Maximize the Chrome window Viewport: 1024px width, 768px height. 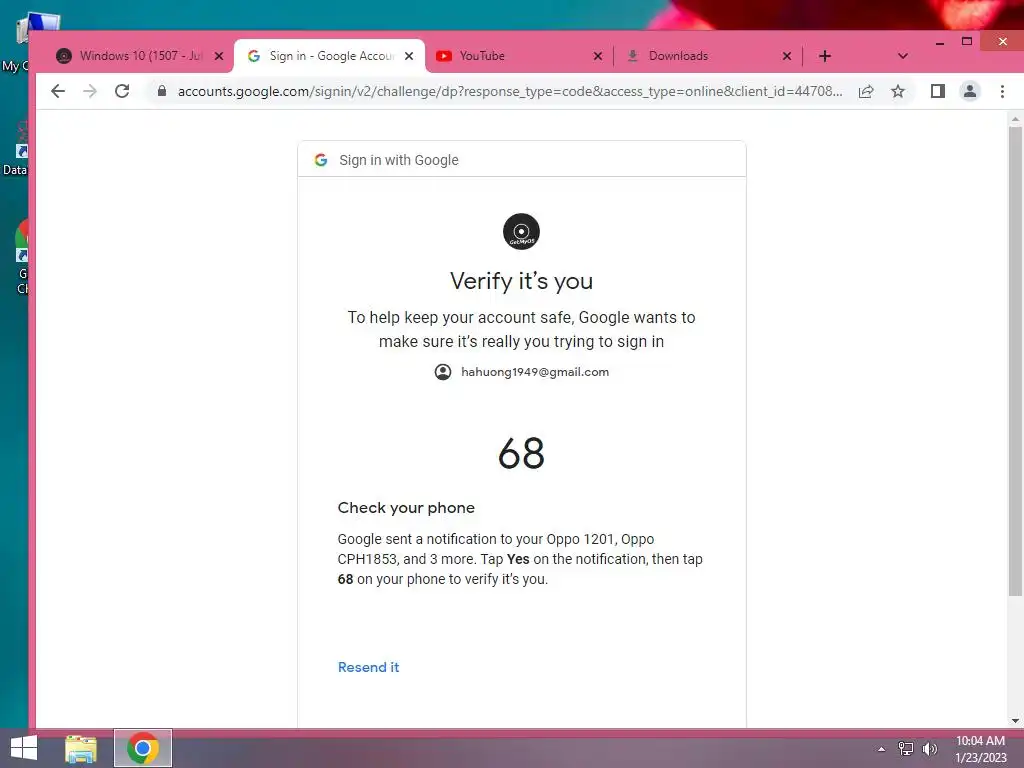click(967, 41)
